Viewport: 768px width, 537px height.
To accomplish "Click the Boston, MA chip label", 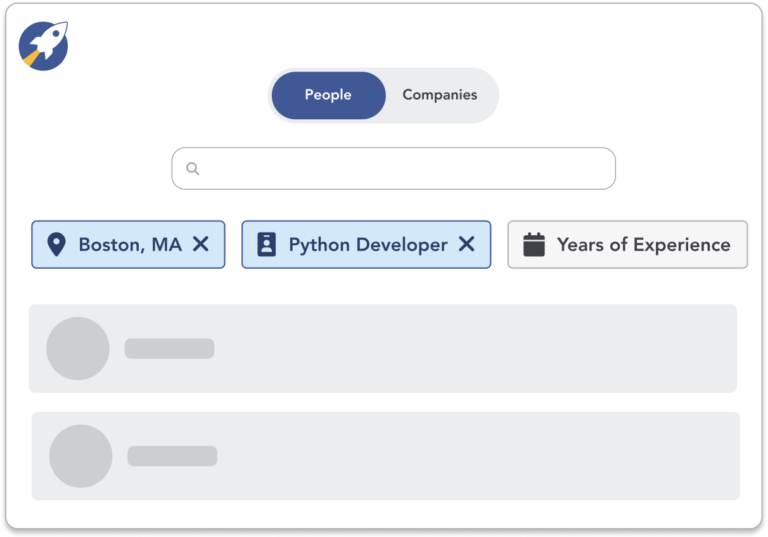I will pyautogui.click(x=130, y=244).
